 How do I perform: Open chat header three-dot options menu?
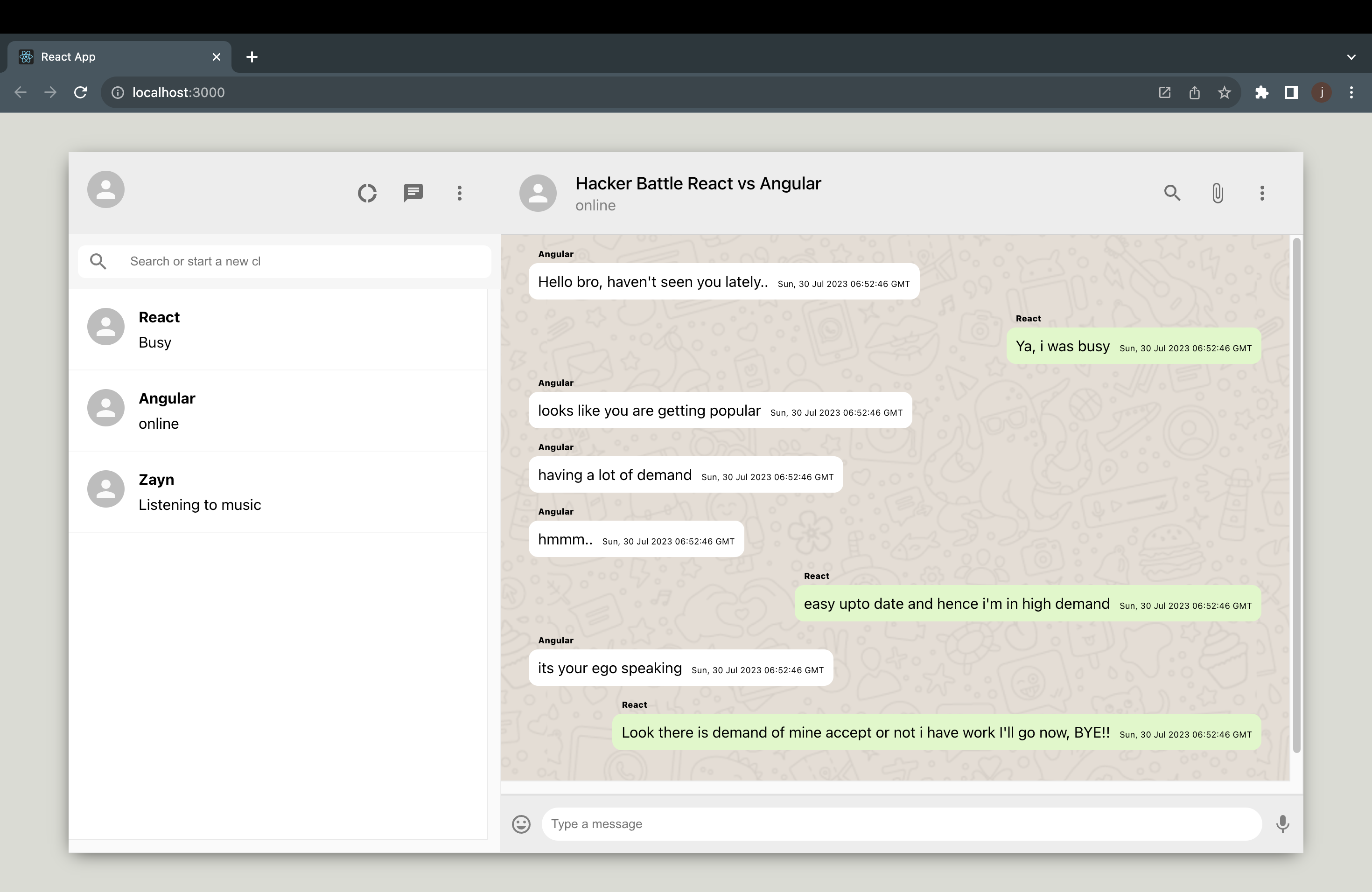point(1262,193)
